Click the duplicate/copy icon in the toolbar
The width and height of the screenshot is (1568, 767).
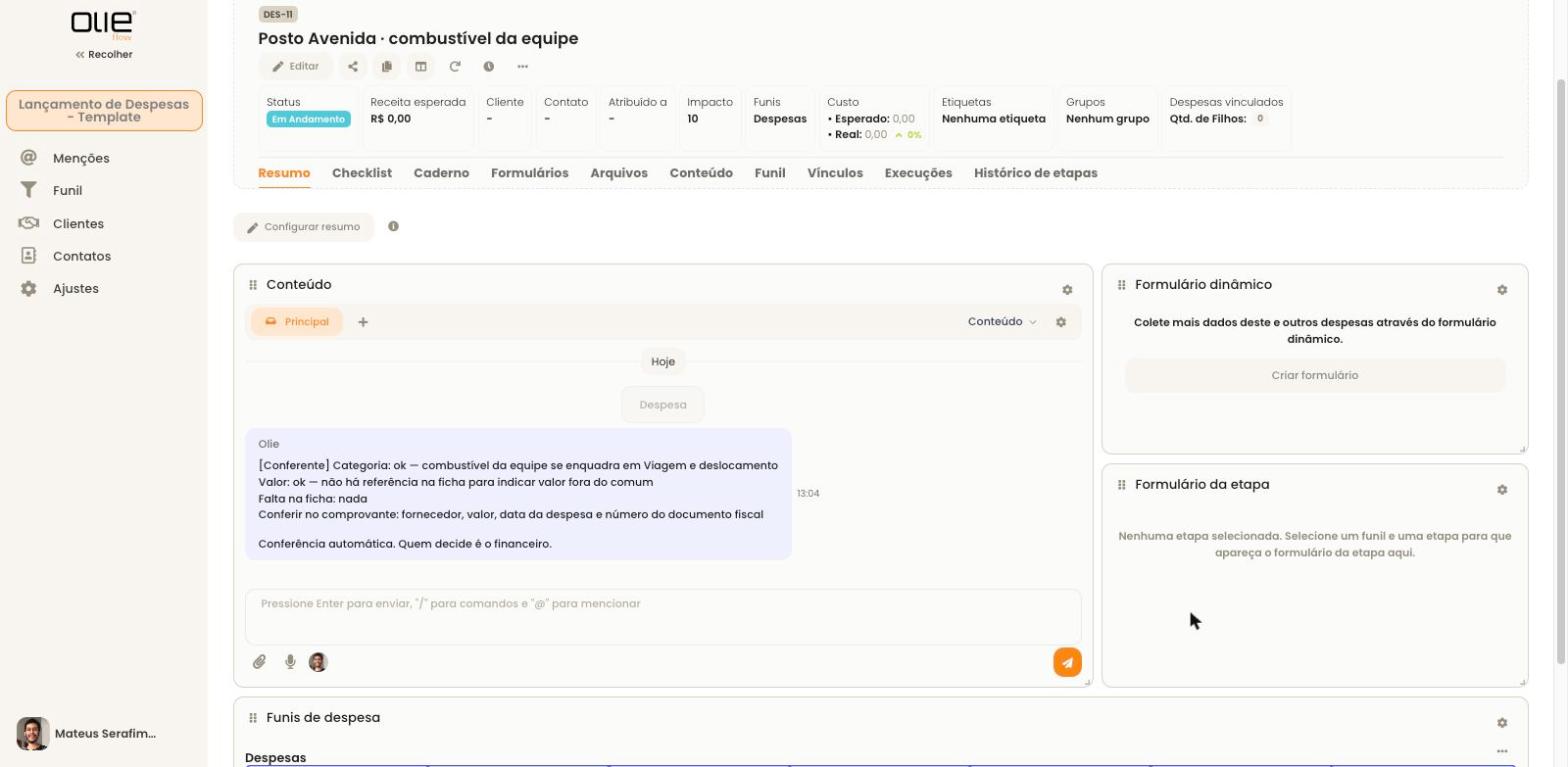tap(386, 67)
